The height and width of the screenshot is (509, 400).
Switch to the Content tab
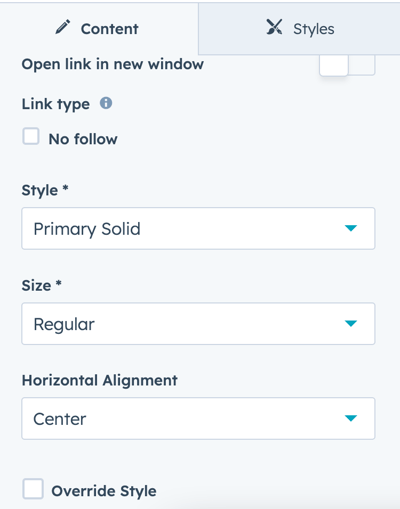(99, 29)
